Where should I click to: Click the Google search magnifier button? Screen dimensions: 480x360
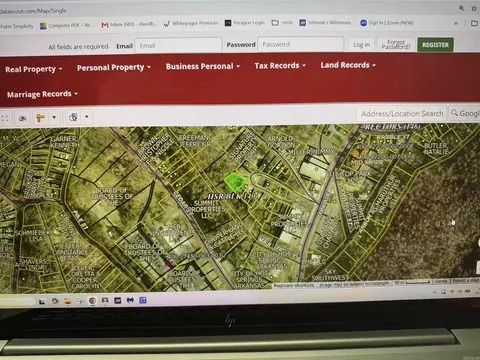465,113
